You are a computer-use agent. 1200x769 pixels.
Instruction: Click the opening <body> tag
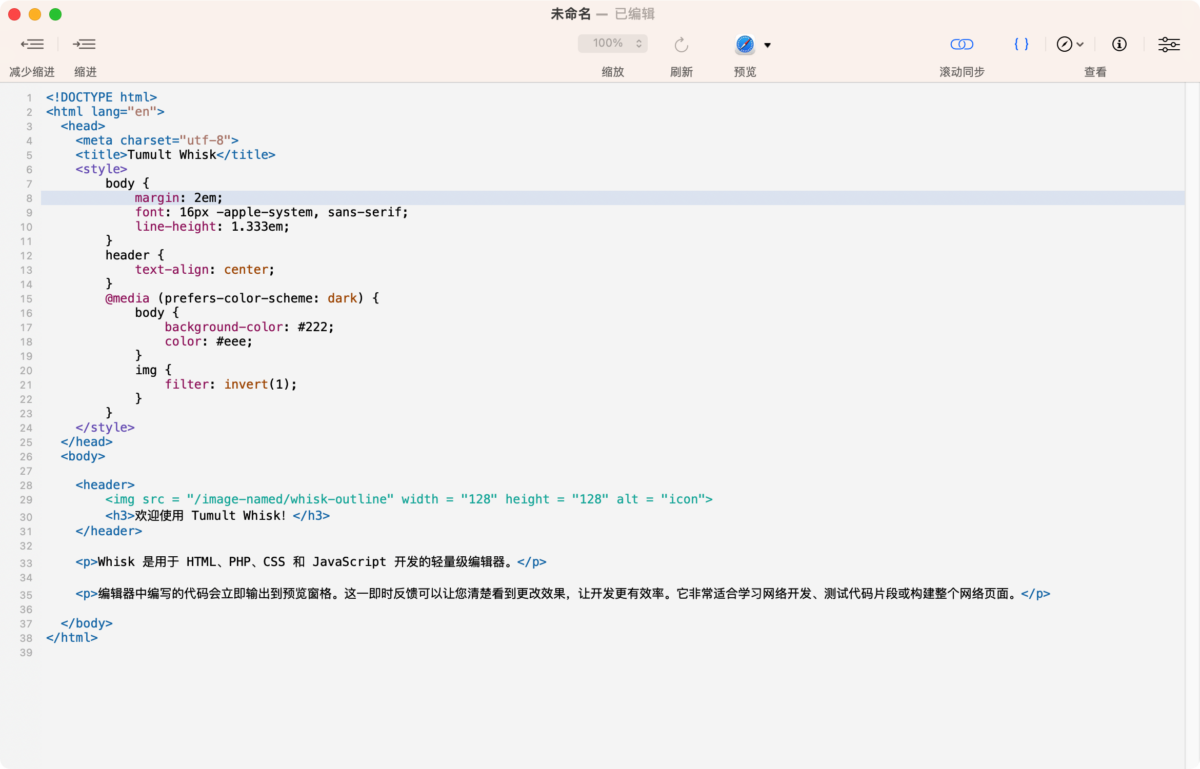click(83, 456)
